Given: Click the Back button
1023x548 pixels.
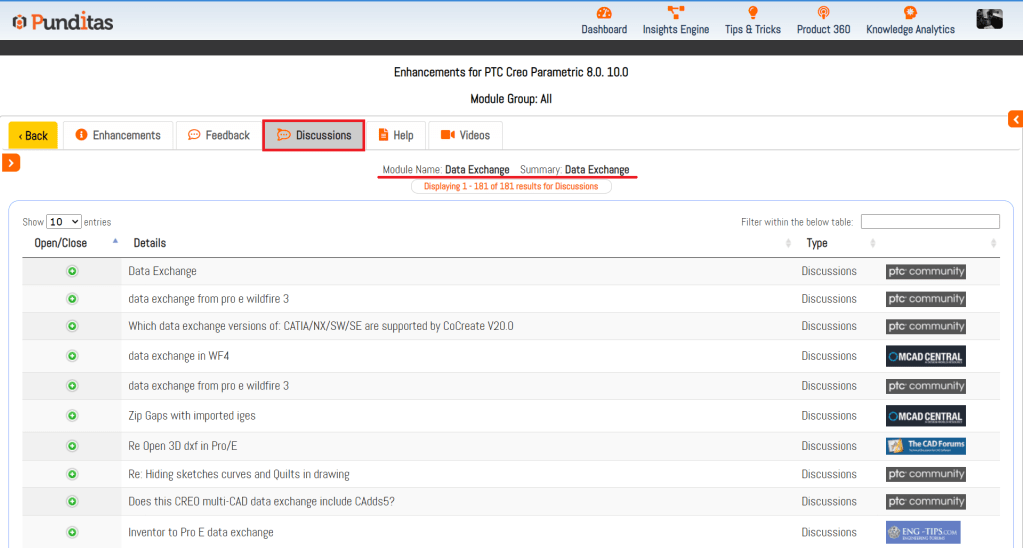Looking at the screenshot, I should coord(33,136).
